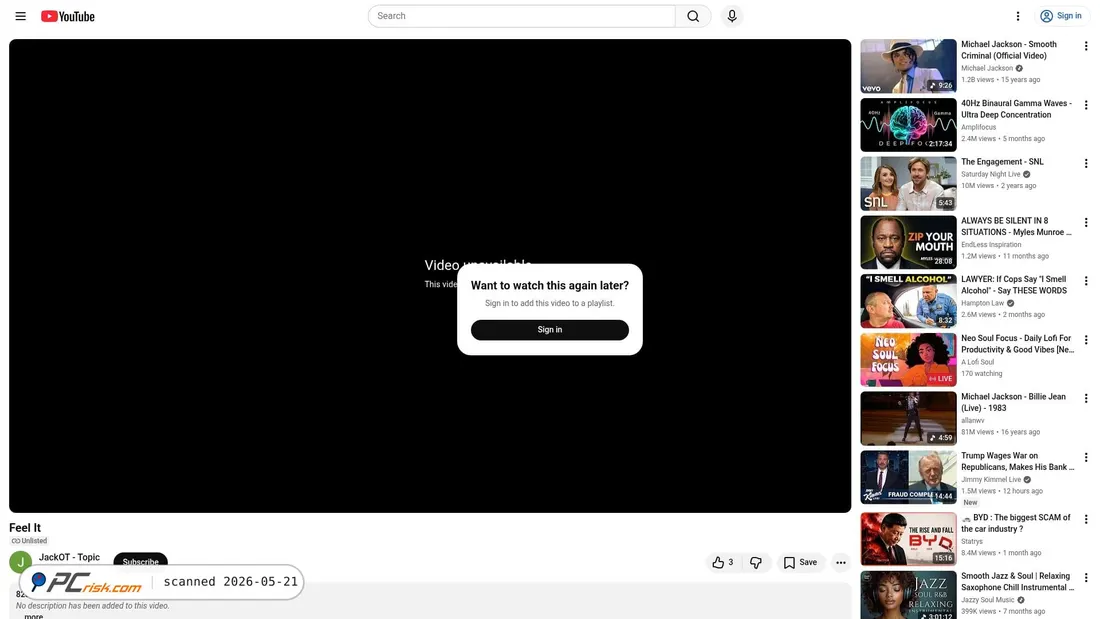Like the video with thumbs up
This screenshot has width=1100, height=619.
(x=723, y=562)
